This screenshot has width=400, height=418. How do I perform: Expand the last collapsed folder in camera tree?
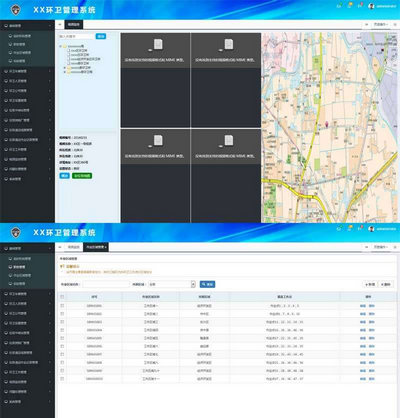coord(65,72)
